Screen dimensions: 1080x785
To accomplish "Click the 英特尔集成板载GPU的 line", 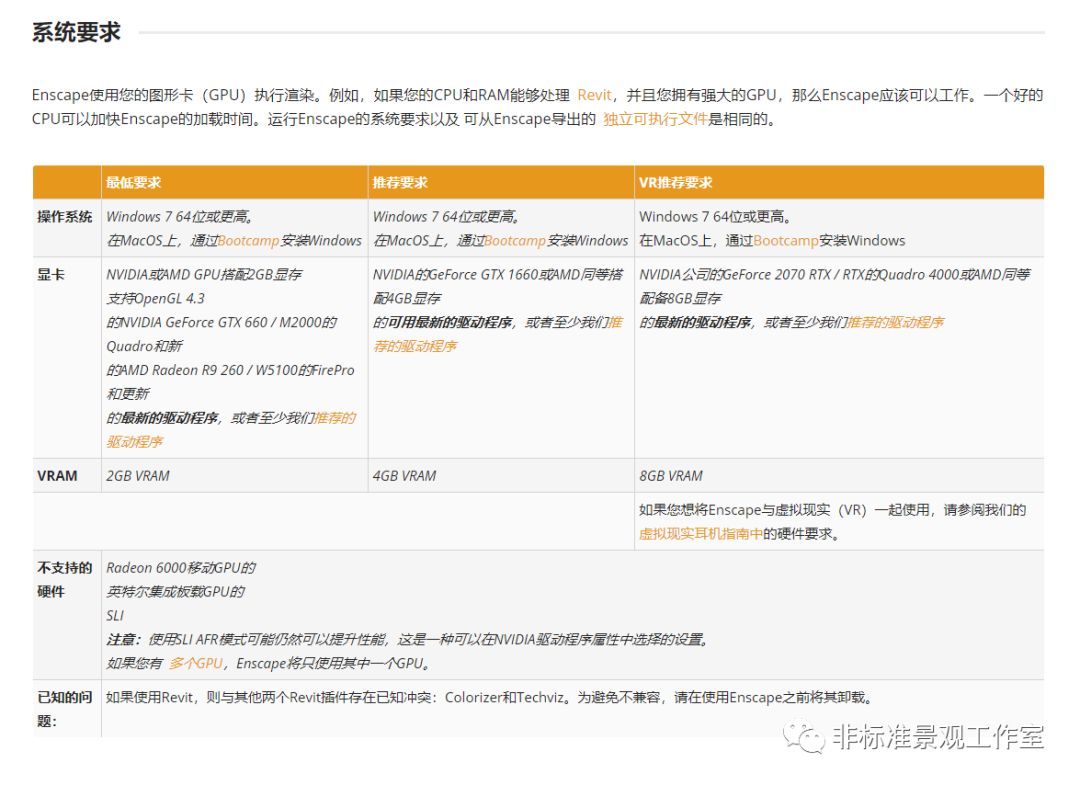I will (x=176, y=592).
